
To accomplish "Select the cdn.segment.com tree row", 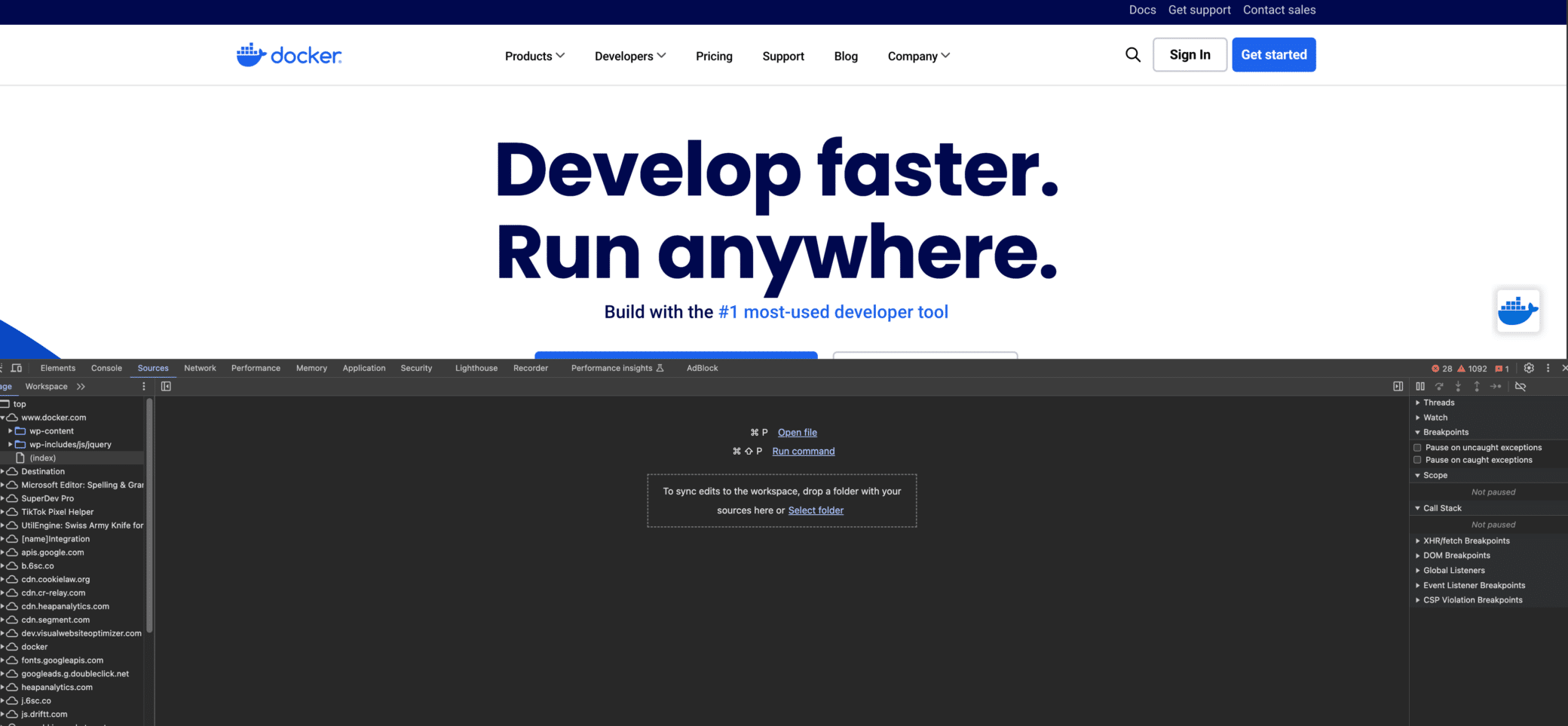I will pyautogui.click(x=72, y=620).
